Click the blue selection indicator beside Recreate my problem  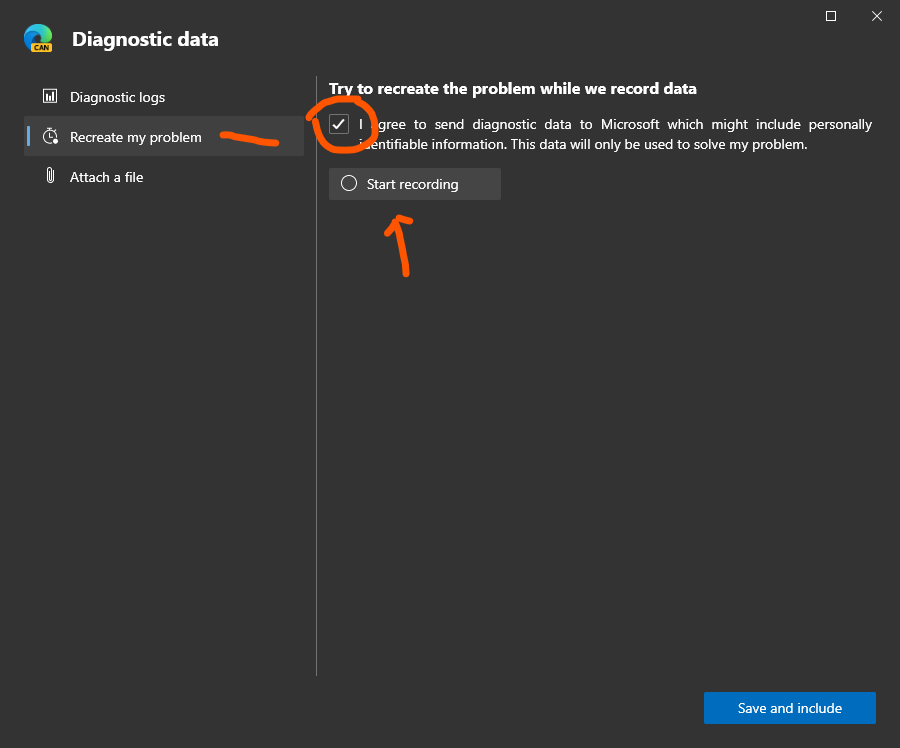click(x=28, y=137)
